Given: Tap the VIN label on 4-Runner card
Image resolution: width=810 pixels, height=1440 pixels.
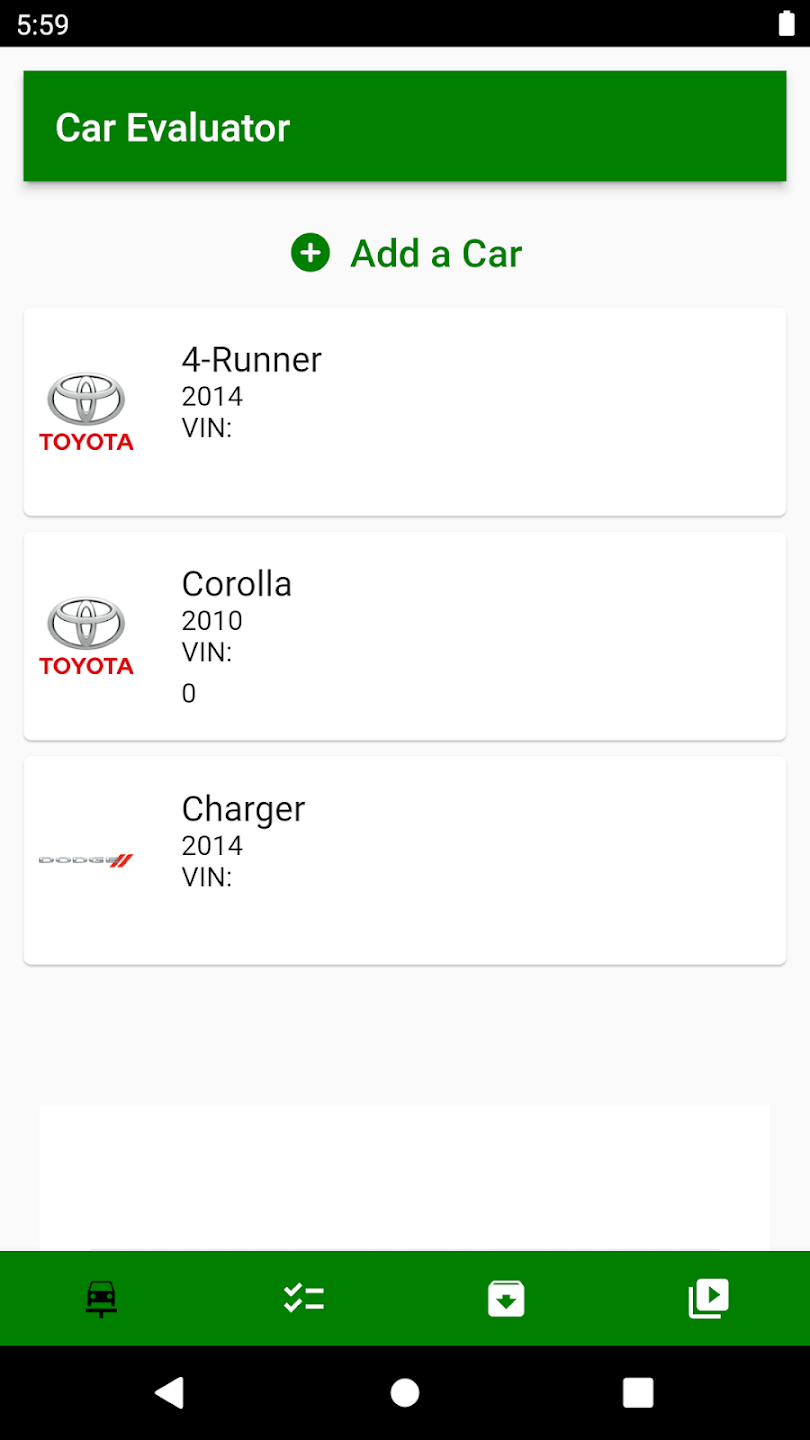Looking at the screenshot, I should [x=206, y=428].
